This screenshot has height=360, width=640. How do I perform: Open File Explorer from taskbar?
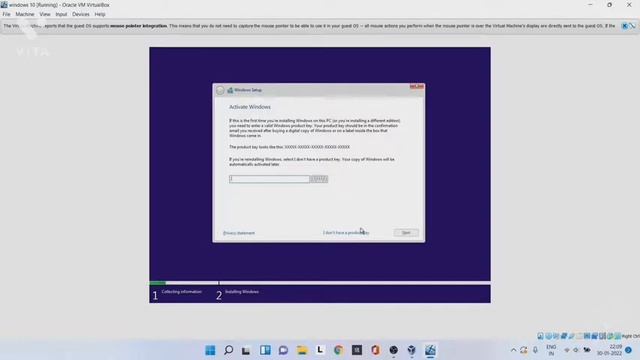click(x=302, y=350)
